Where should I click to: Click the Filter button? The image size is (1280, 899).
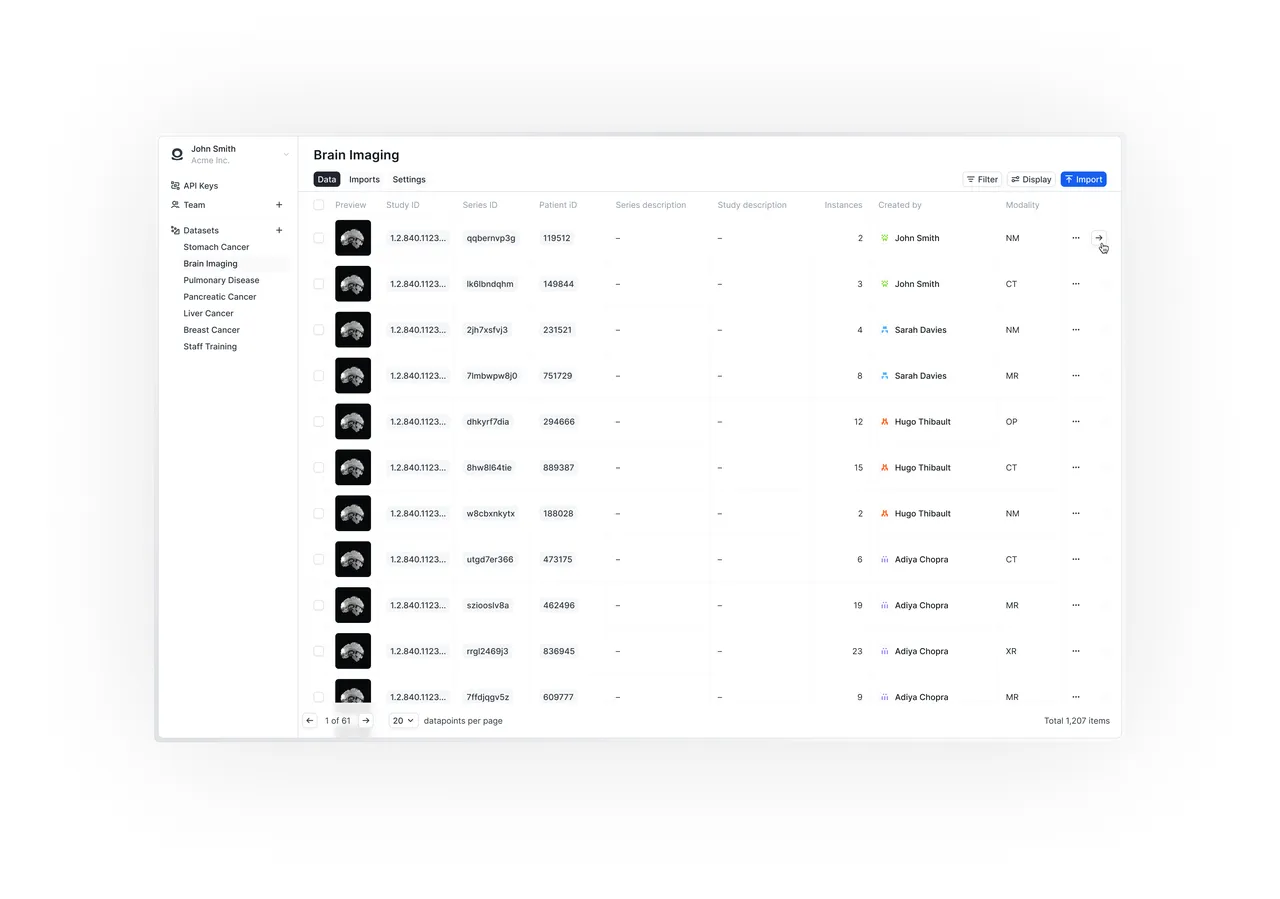click(982, 180)
